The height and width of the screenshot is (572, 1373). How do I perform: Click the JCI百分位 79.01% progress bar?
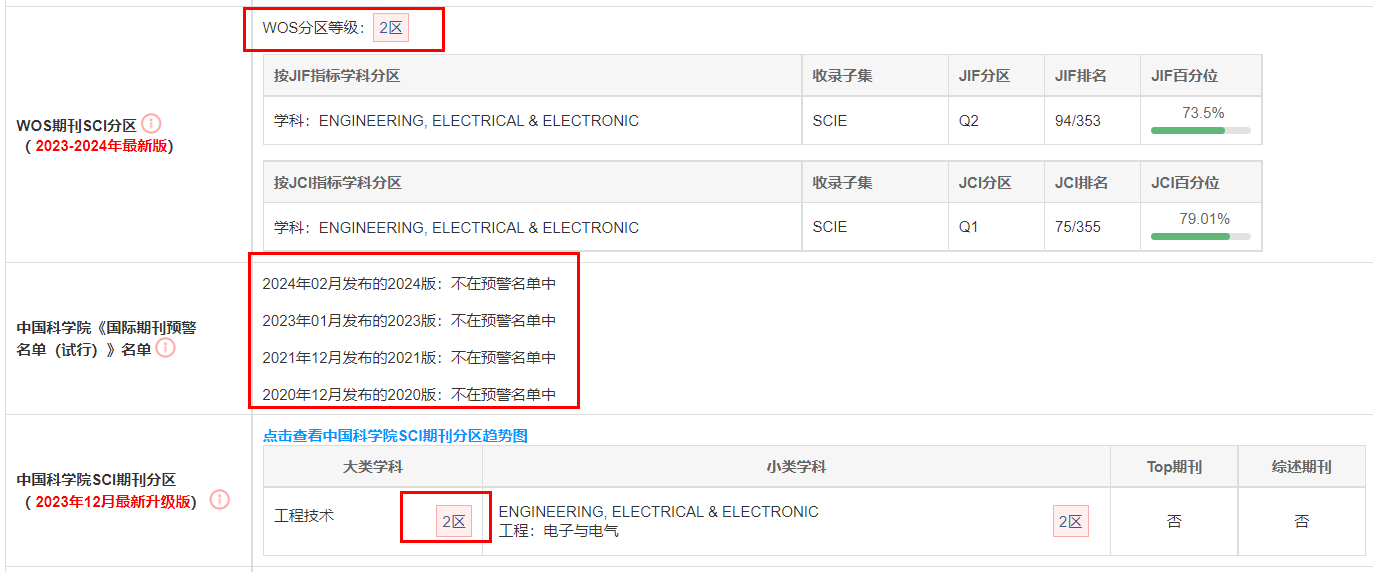(1200, 236)
